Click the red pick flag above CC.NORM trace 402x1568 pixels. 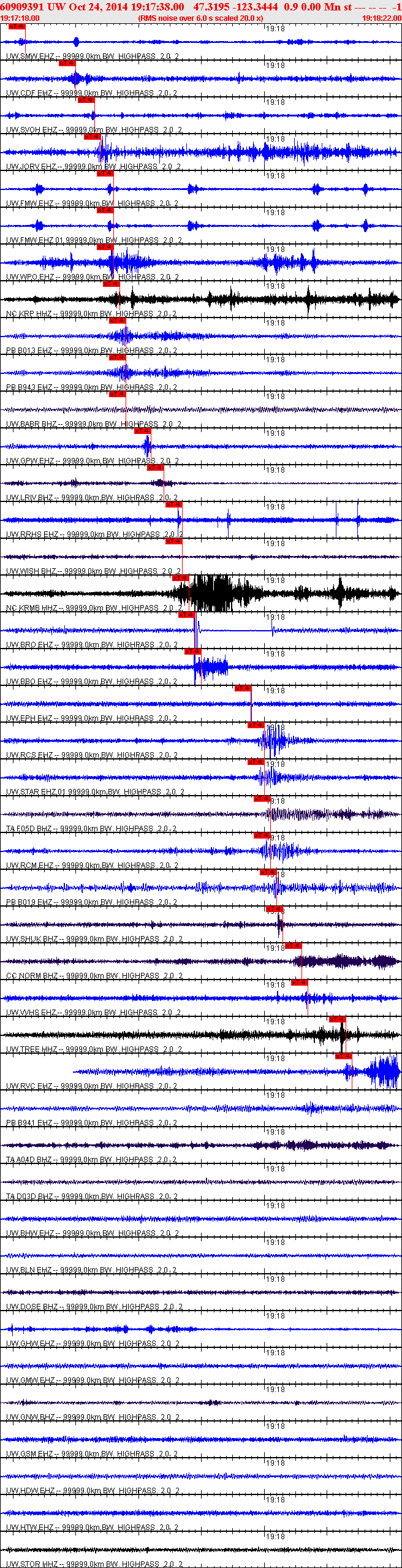point(294,946)
